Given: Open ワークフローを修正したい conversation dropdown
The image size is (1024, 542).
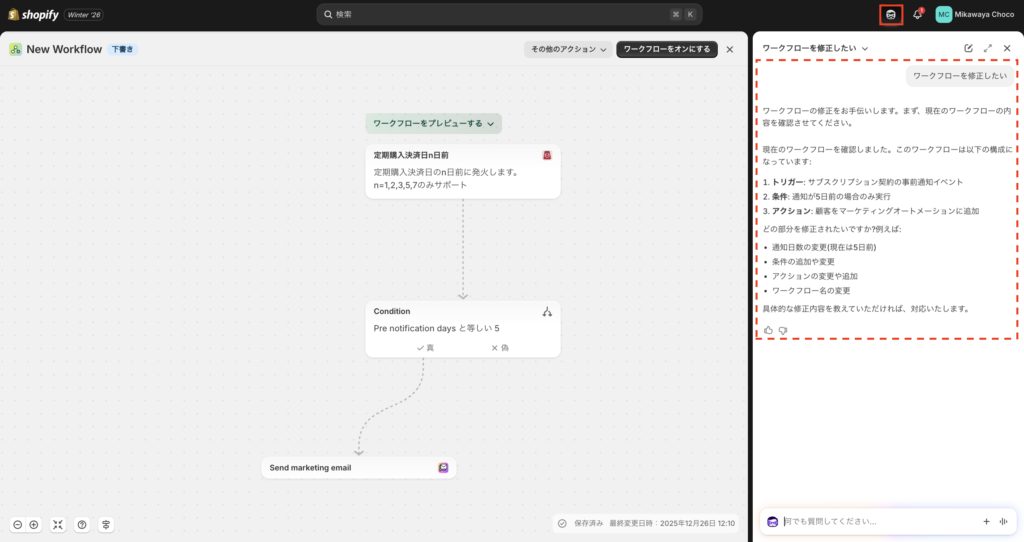Looking at the screenshot, I should [815, 48].
